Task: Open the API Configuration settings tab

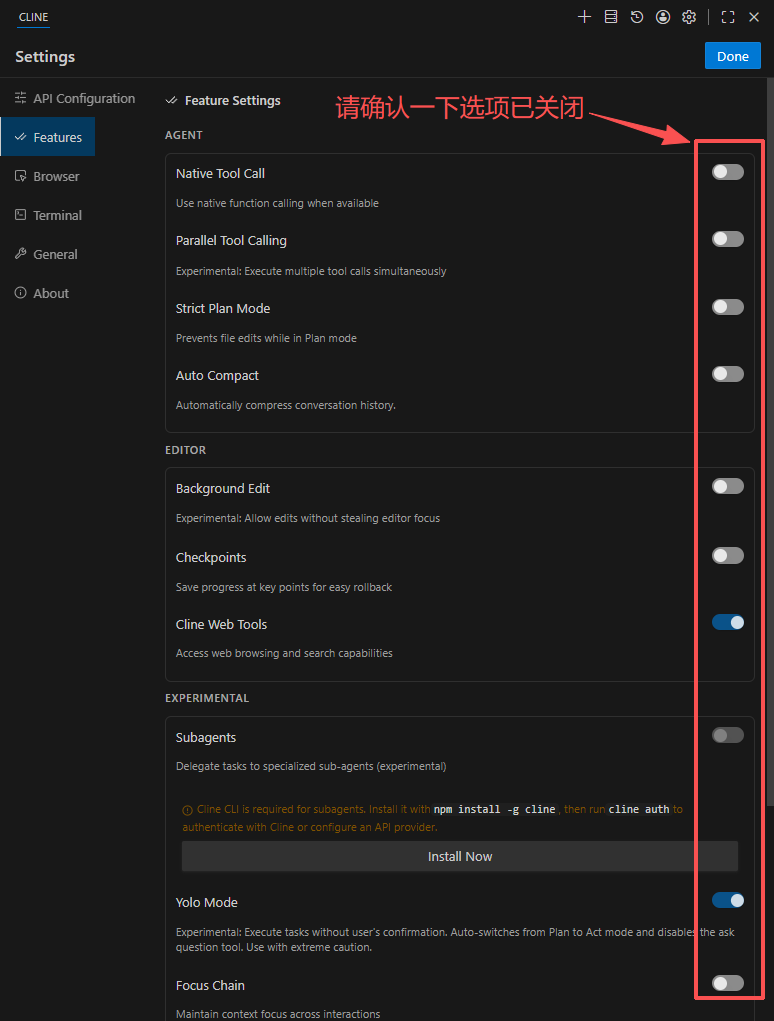Action: [x=75, y=98]
